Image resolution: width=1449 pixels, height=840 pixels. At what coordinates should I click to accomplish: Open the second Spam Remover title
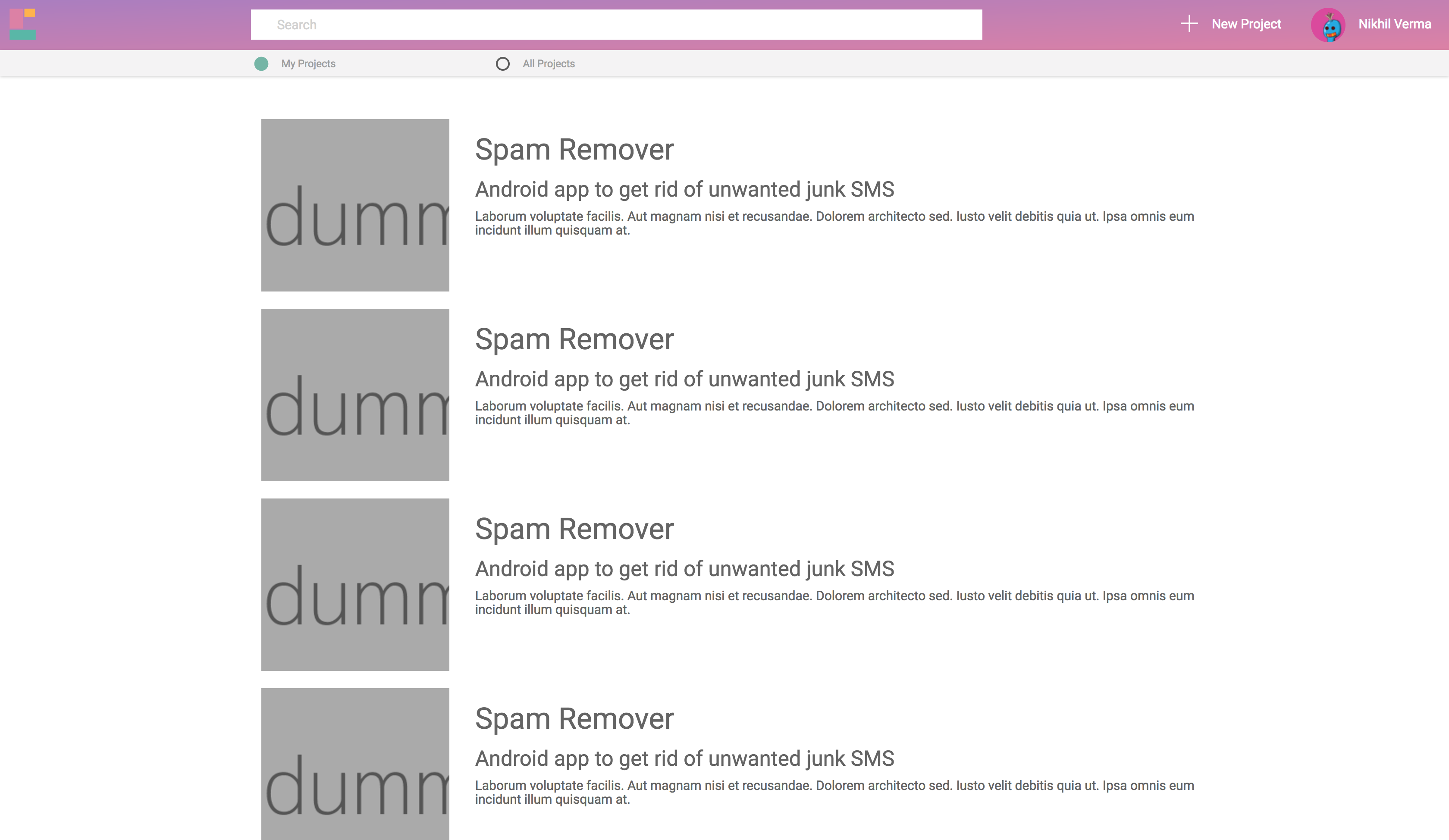click(574, 339)
